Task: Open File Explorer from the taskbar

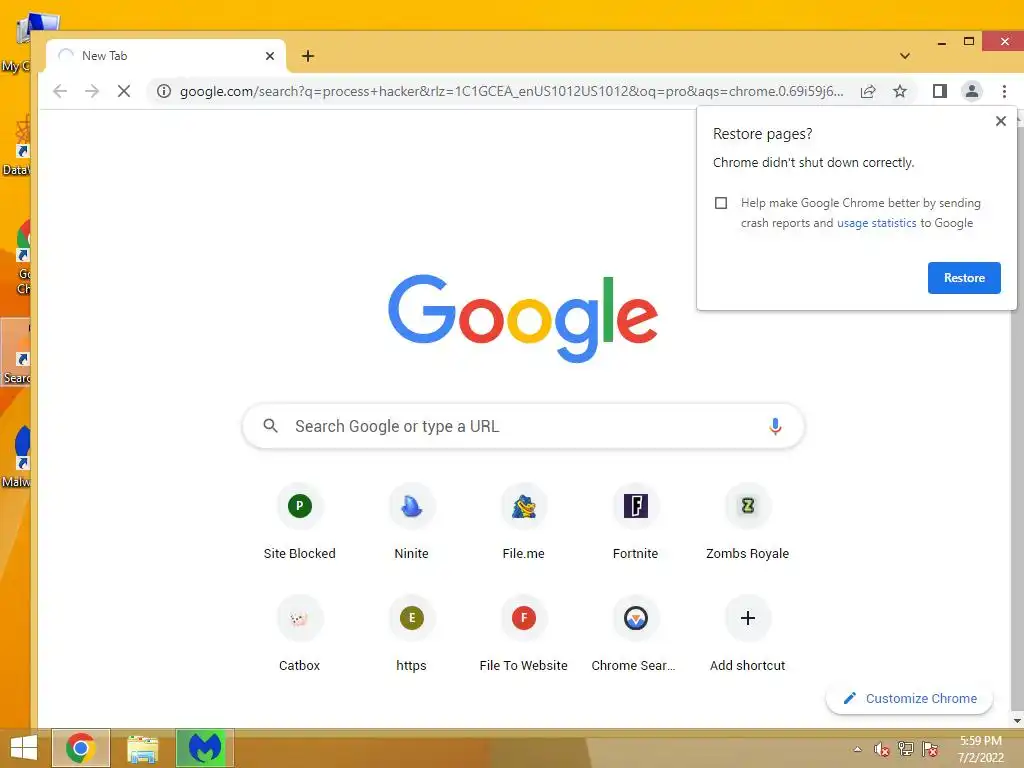Action: 142,748
